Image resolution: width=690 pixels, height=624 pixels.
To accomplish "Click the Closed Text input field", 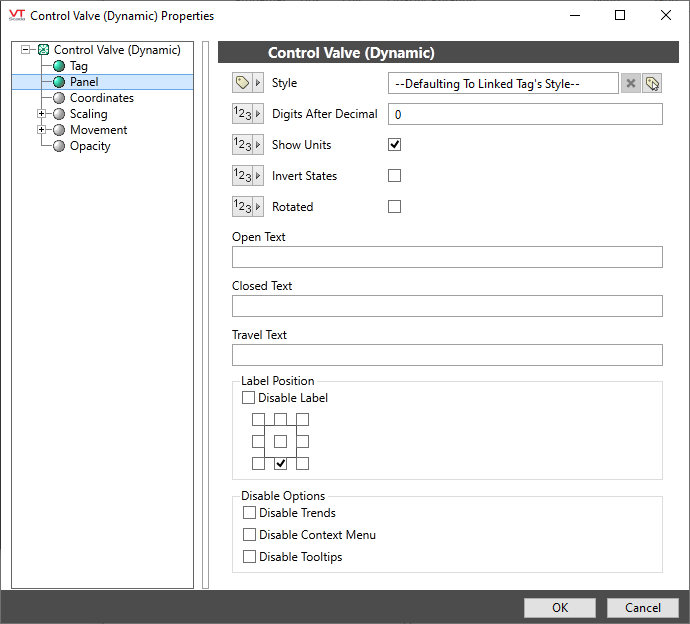I will [x=447, y=306].
